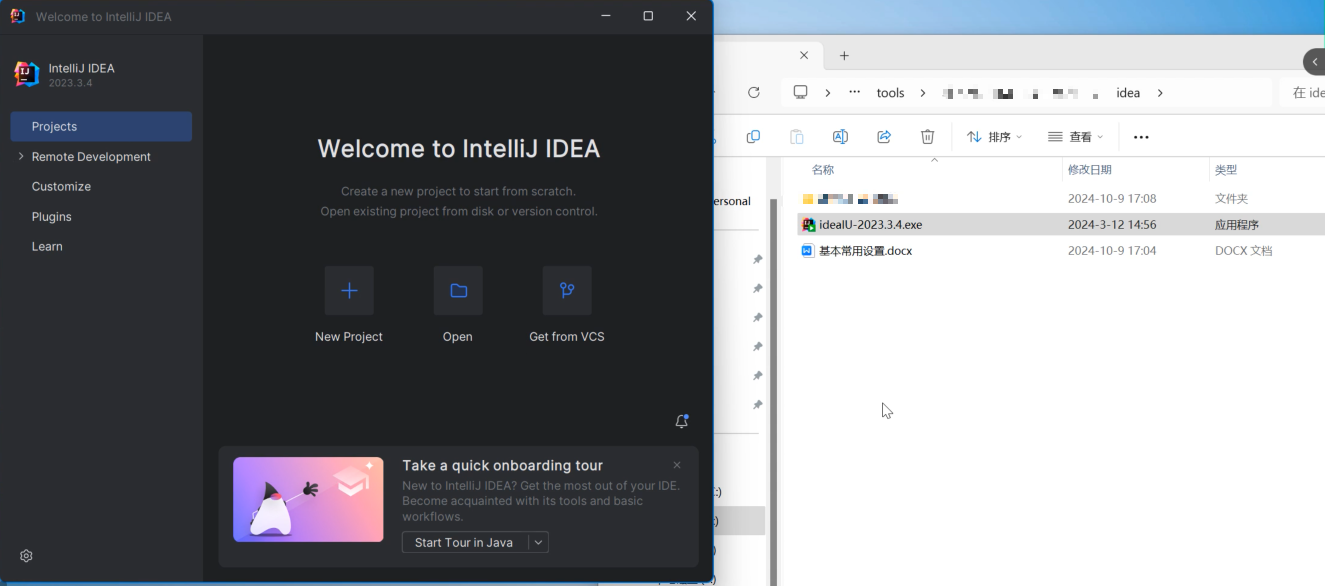This screenshot has width=1325, height=586.
Task: Click the Copy icon in Explorer toolbar
Action: click(x=753, y=137)
